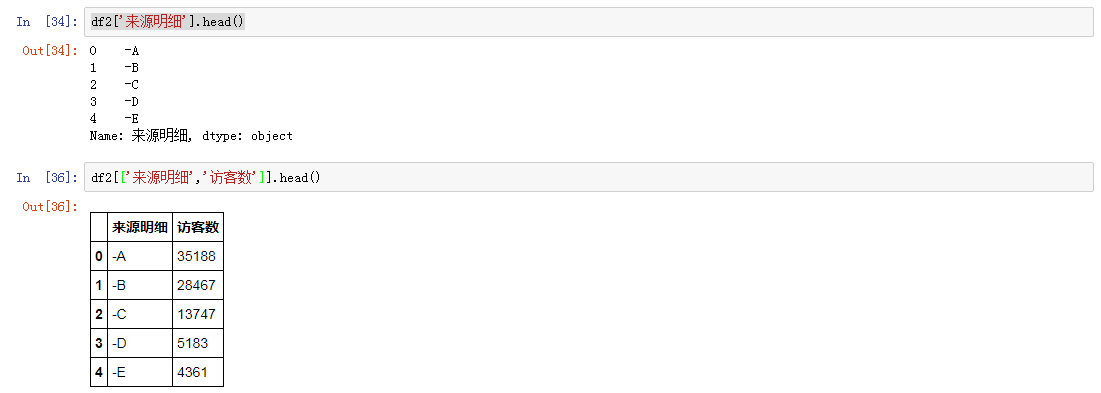Click the 访客数 column header in table
Viewport: 1101px width, 393px height.
198,227
